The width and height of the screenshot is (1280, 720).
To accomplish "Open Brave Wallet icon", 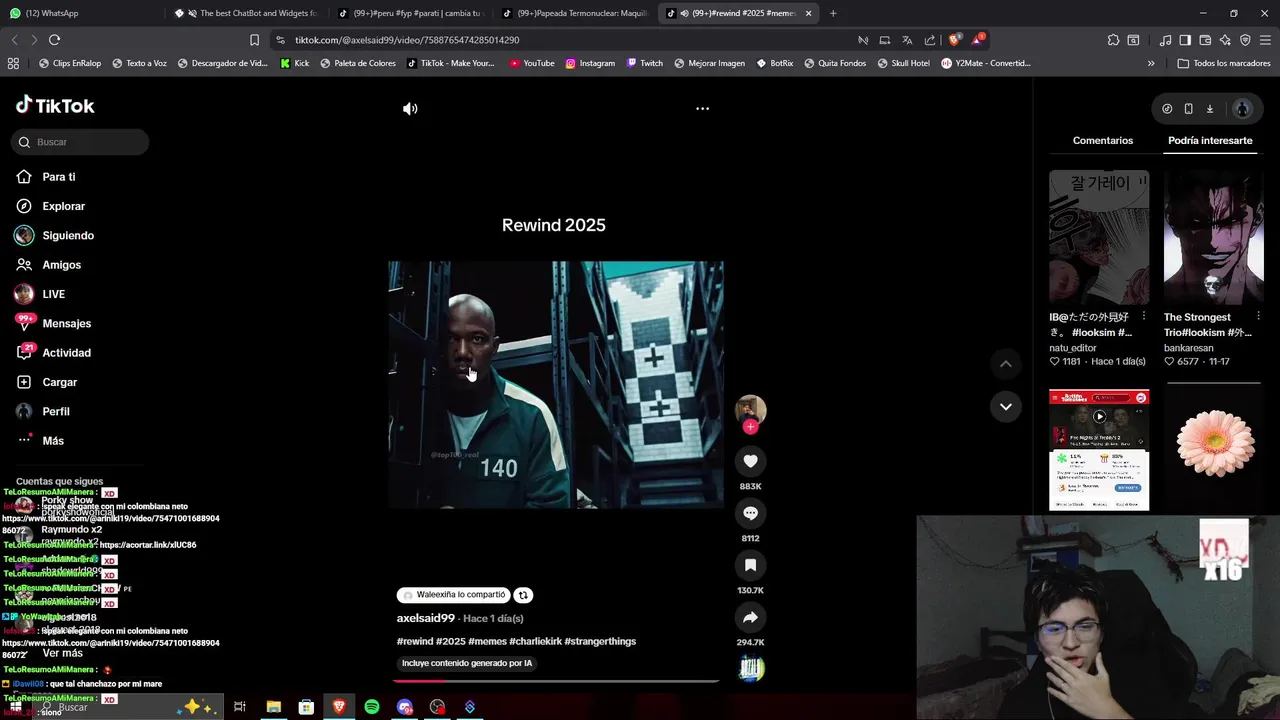I will [x=1205, y=40].
